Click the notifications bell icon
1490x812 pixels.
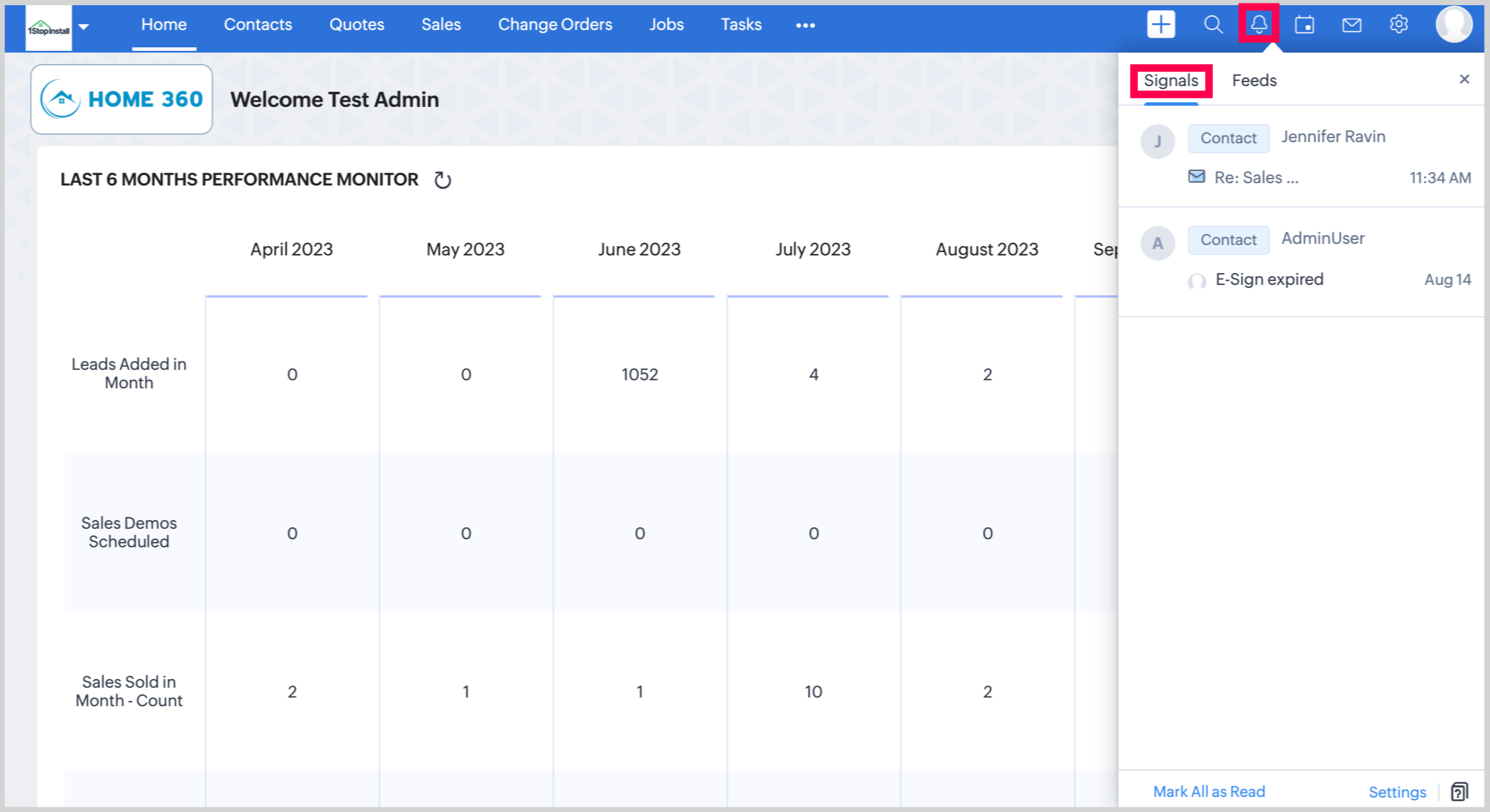1259,24
